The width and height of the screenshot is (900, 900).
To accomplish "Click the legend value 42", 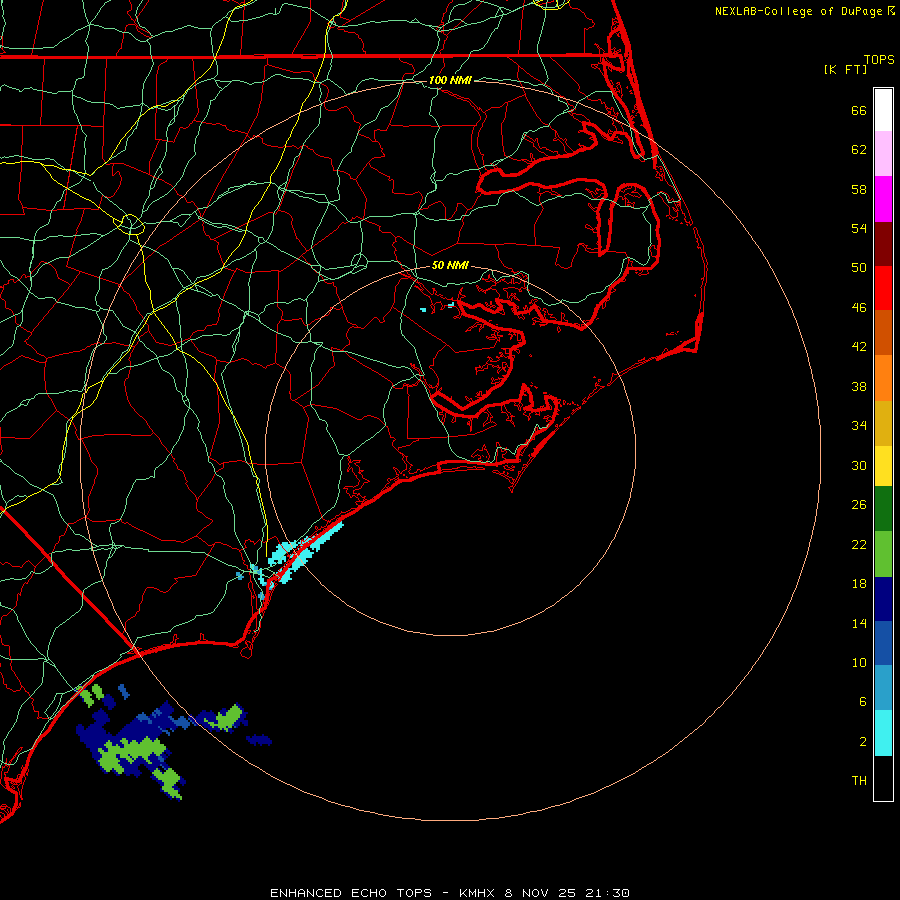I will tap(859, 347).
